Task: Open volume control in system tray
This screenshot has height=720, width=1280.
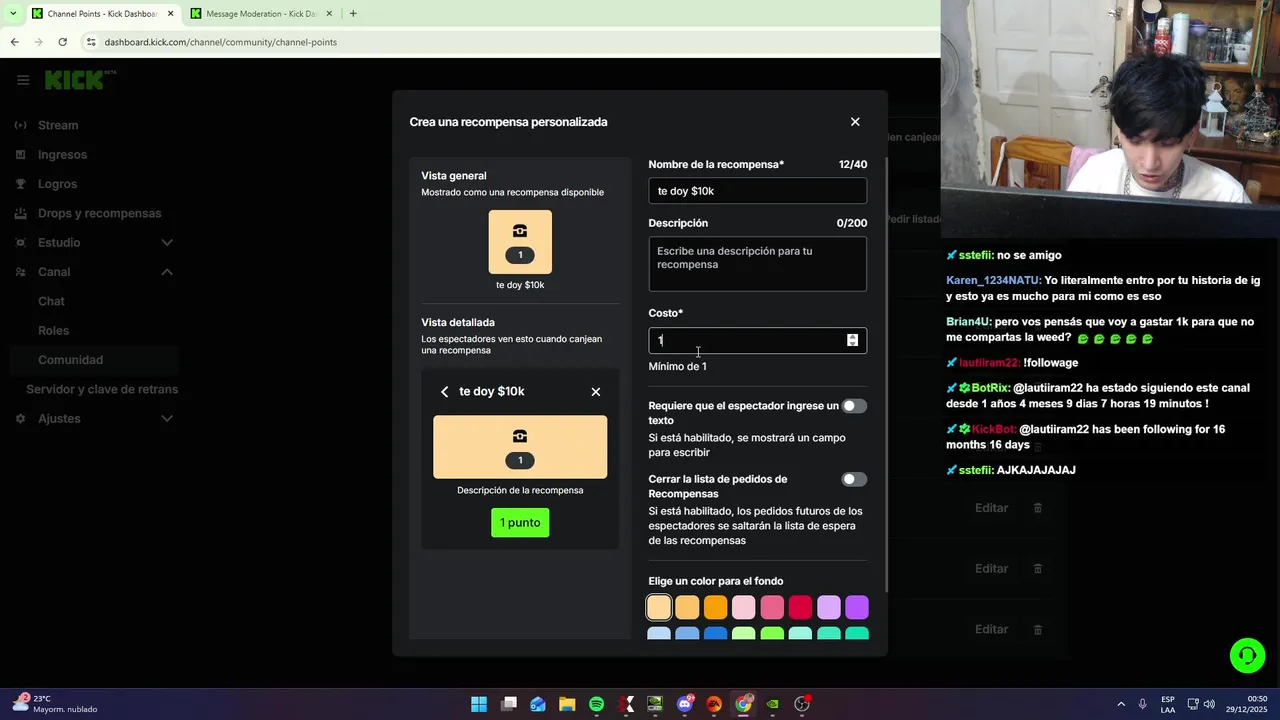Action: [x=1209, y=704]
